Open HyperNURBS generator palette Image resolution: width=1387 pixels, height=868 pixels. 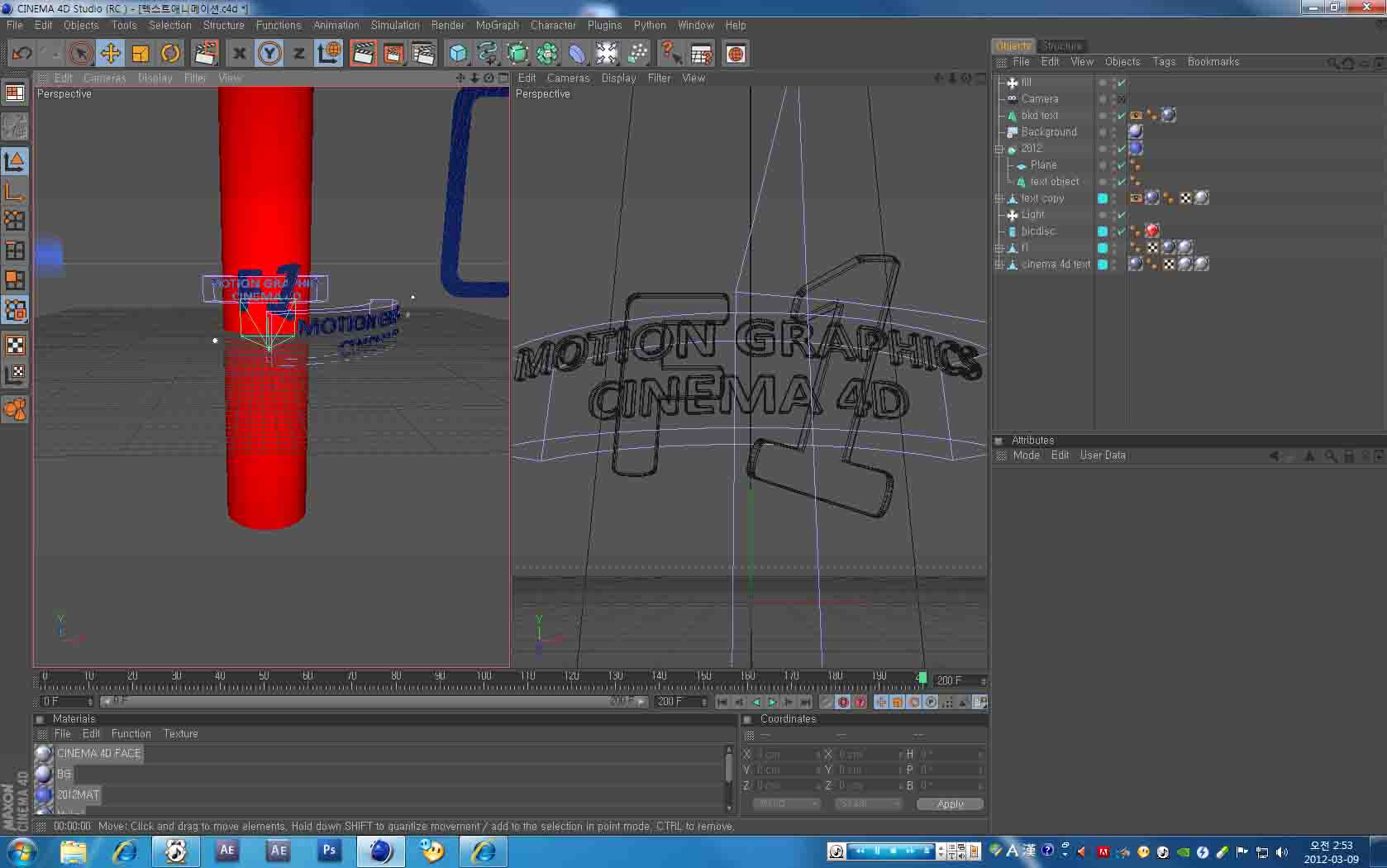[x=517, y=54]
